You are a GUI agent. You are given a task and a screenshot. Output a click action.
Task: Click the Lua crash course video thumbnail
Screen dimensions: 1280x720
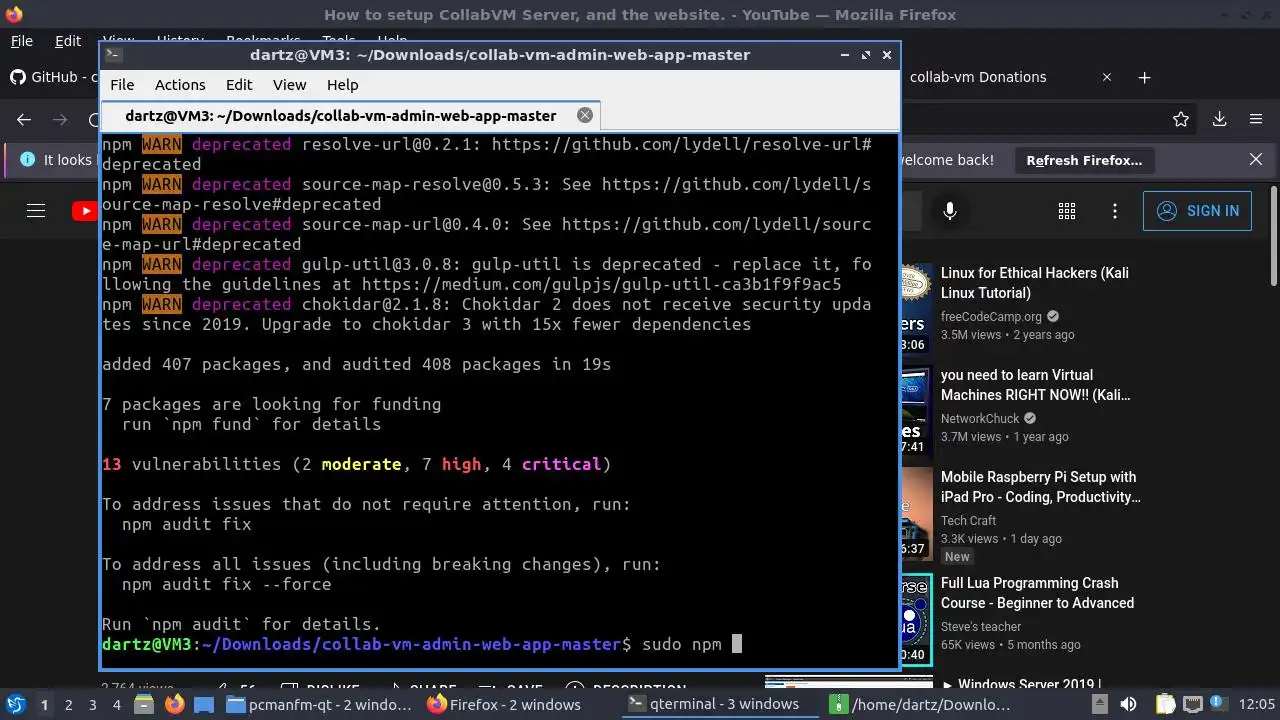tap(916, 620)
